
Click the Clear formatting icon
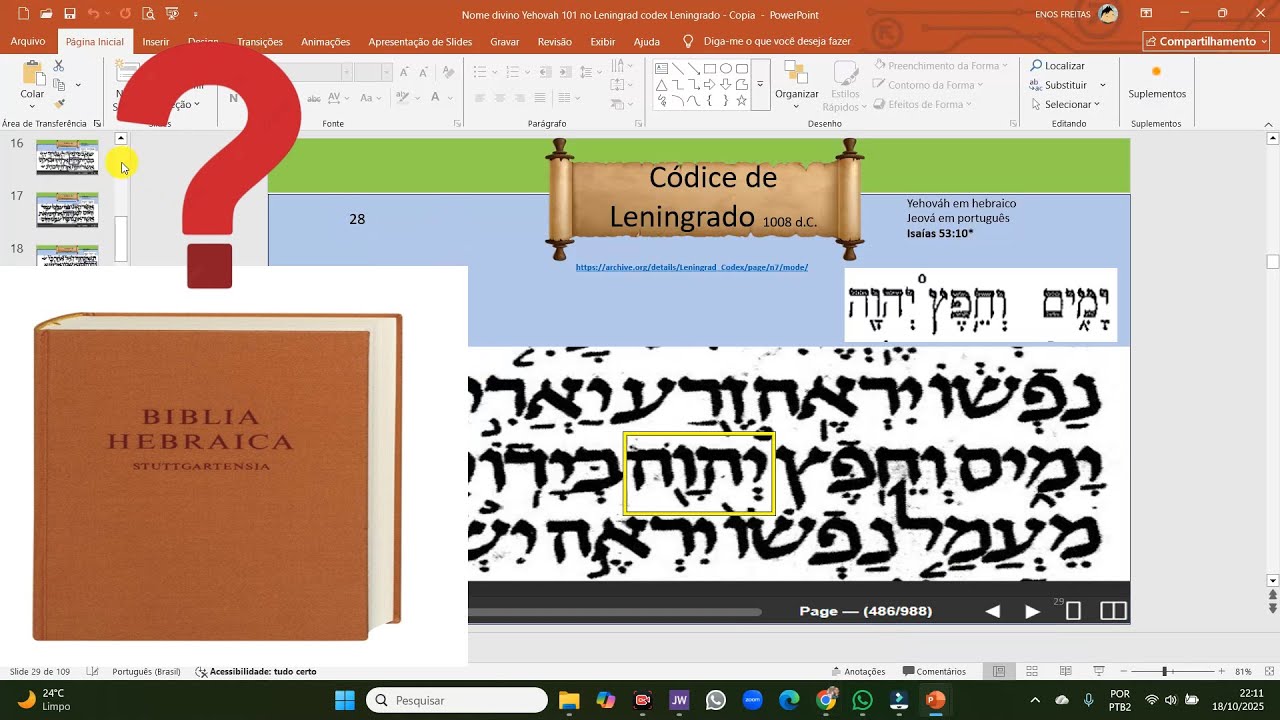[x=449, y=72]
